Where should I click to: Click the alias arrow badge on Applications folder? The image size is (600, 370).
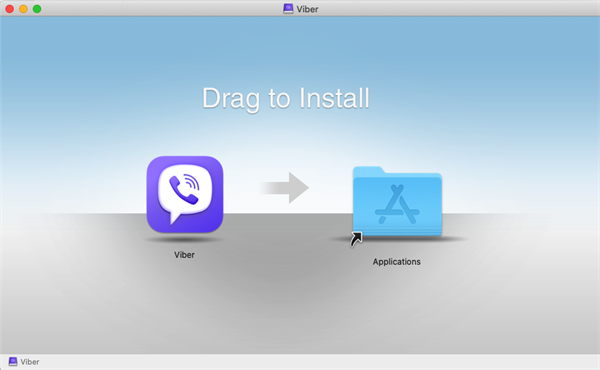[356, 239]
